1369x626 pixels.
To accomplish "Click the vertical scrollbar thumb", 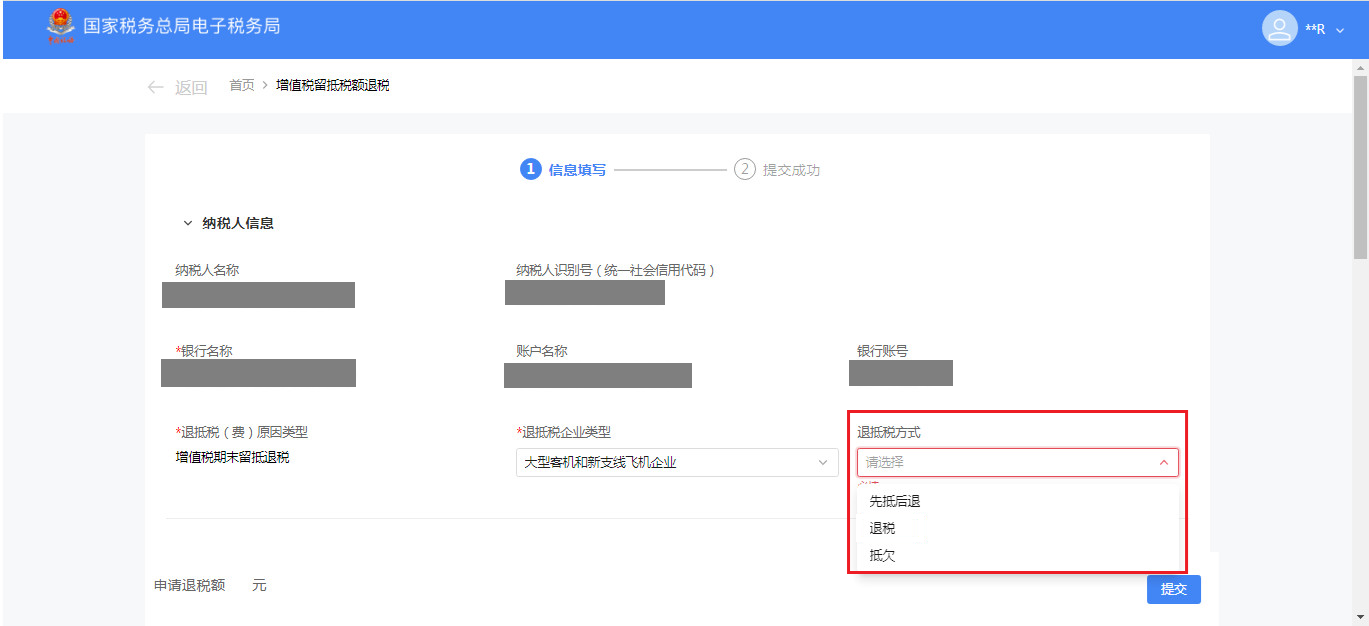I will pos(1360,165).
